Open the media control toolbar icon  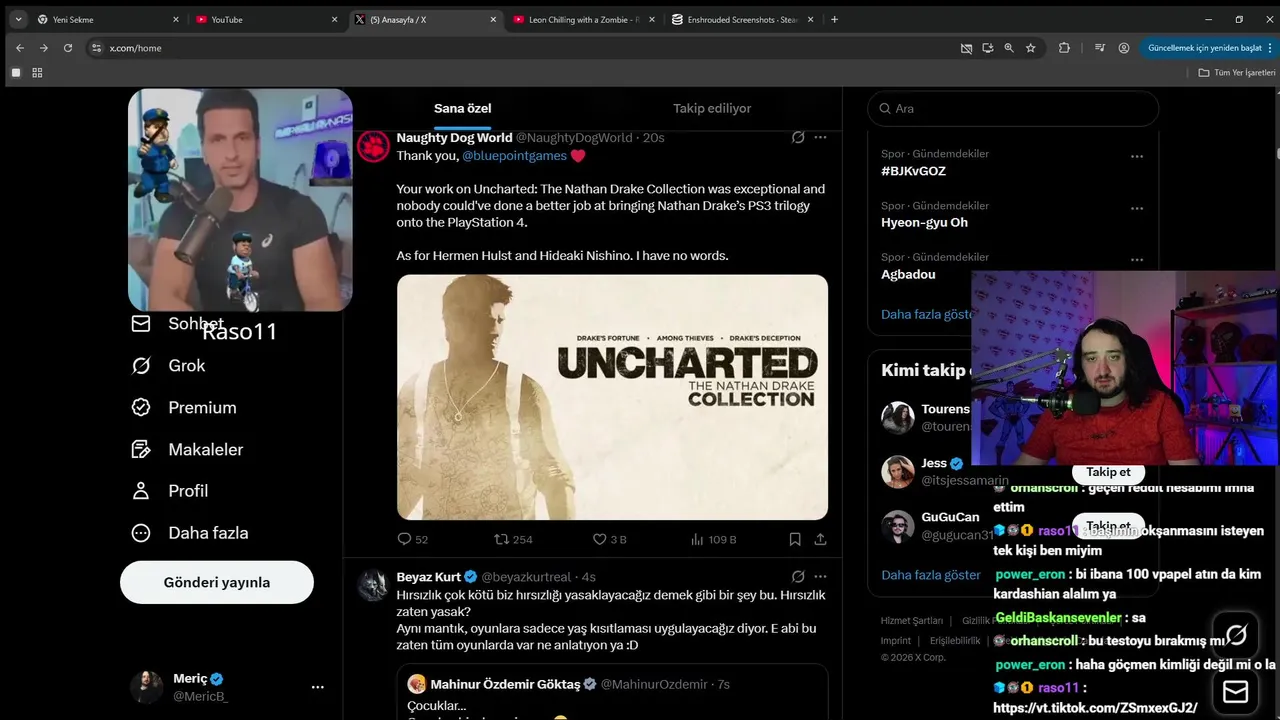pyautogui.click(x=1100, y=48)
